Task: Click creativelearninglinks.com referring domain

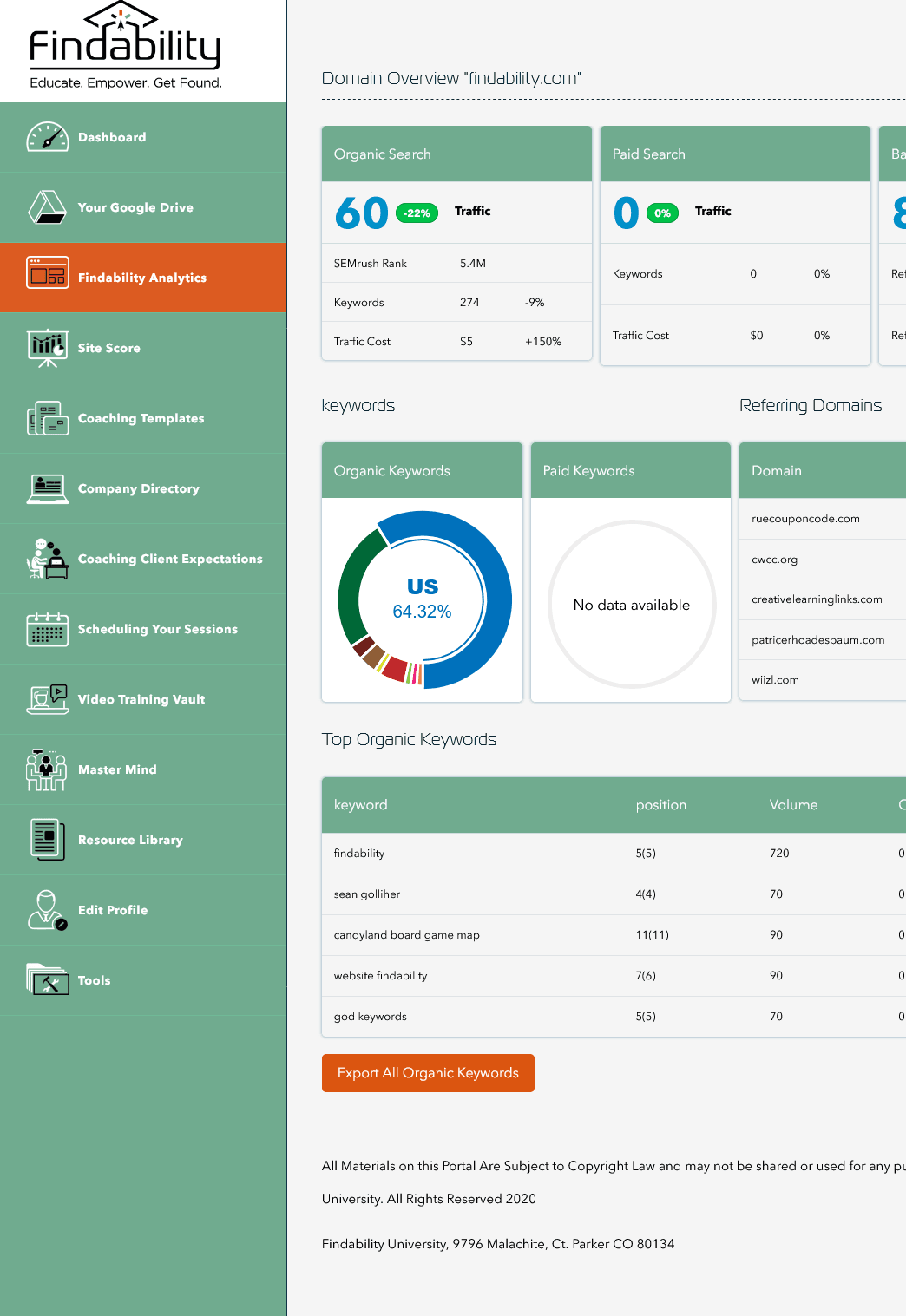Action: 817,599
